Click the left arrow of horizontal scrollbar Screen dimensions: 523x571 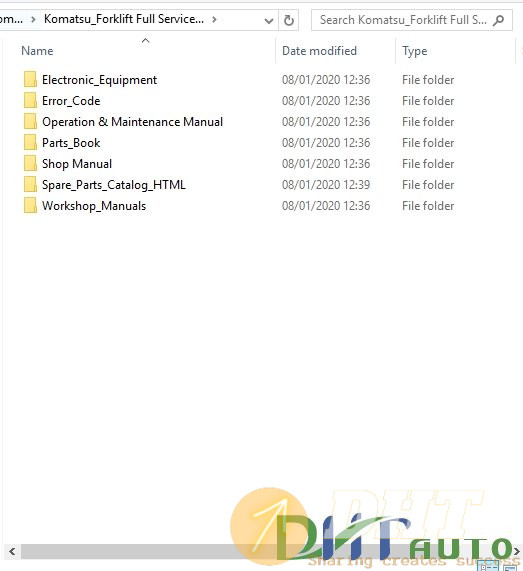click(12, 551)
